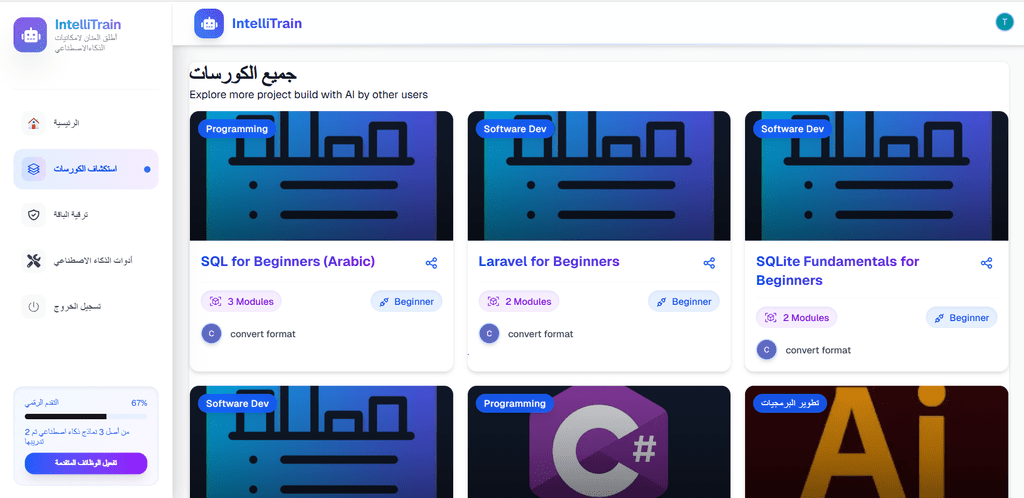Click modules icon on SQLite Fundamentals card

[771, 318]
